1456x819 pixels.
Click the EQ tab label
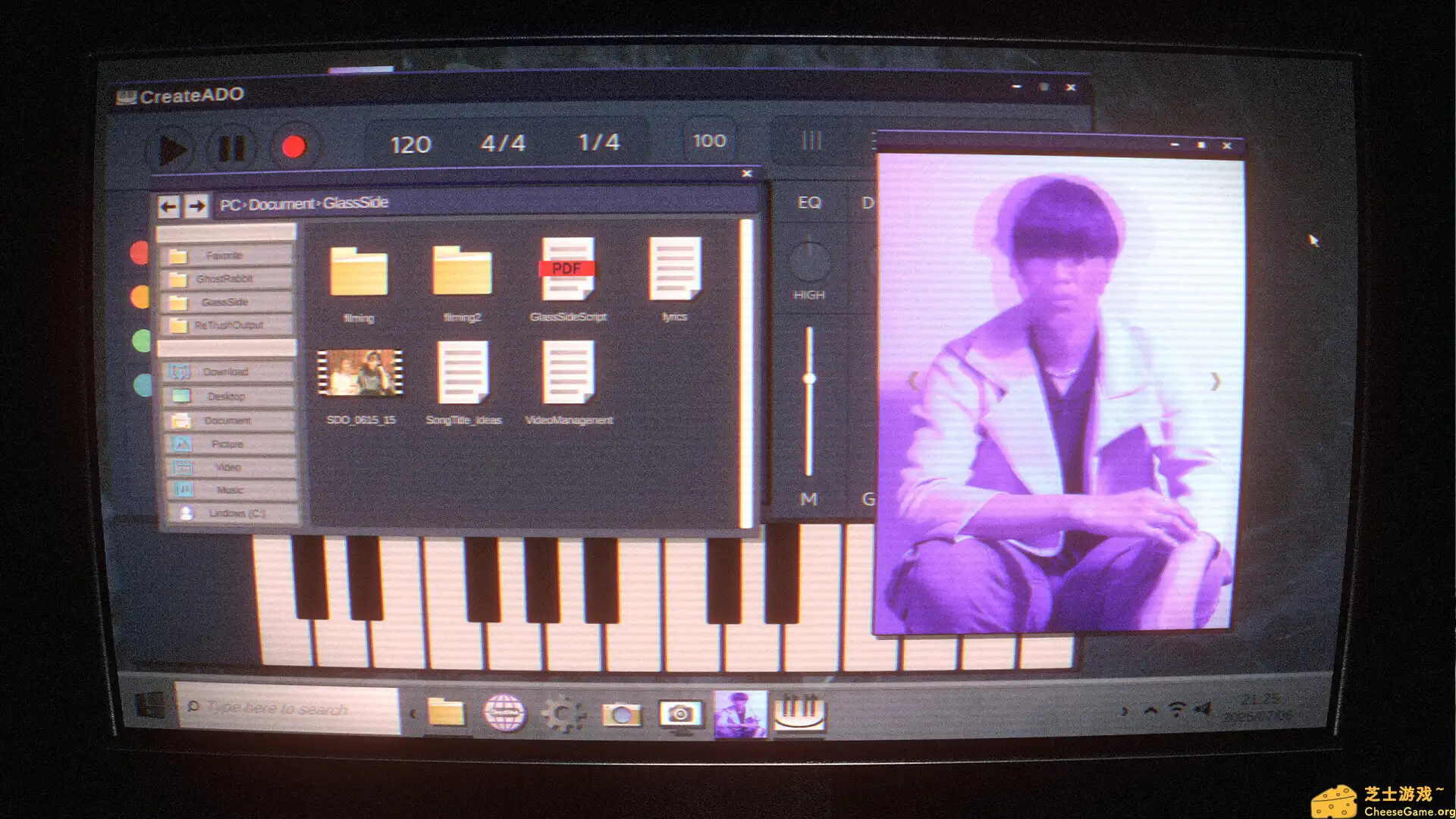click(809, 202)
